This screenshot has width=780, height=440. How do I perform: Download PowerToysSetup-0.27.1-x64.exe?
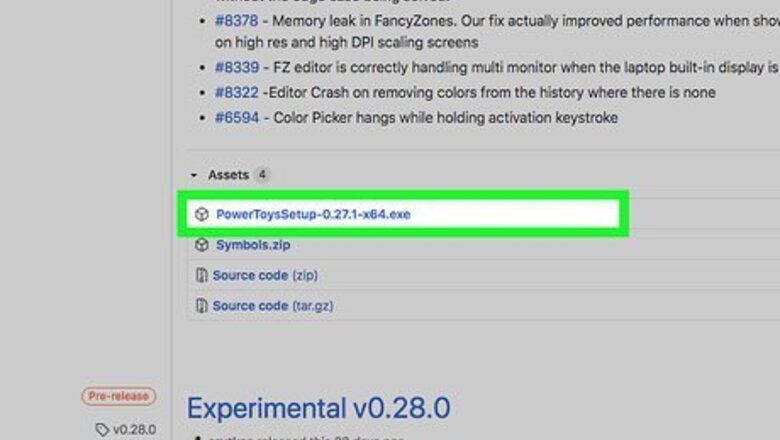(x=313, y=214)
